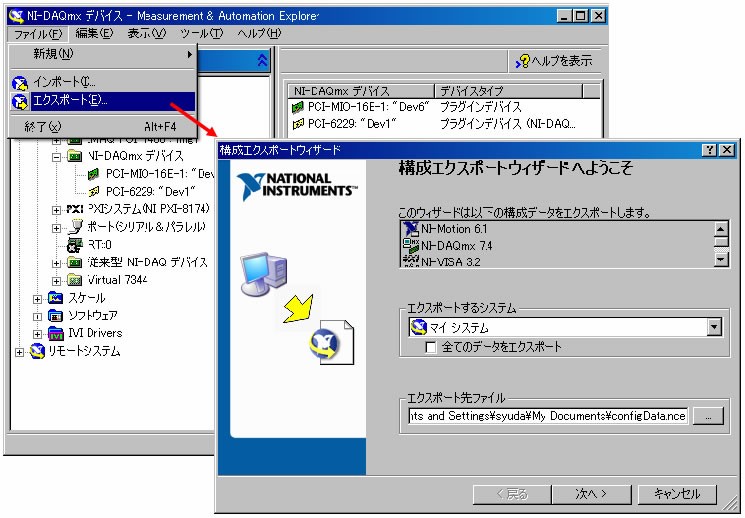Click the Import menu entry icon

point(20,83)
